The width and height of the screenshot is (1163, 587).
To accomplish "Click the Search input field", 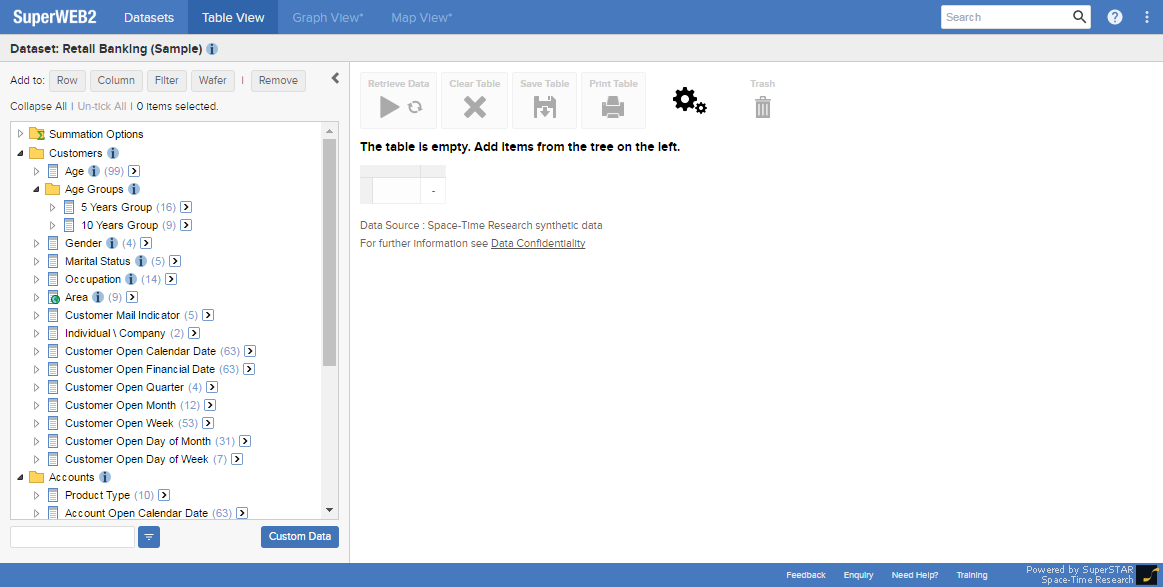I will pos(1006,17).
